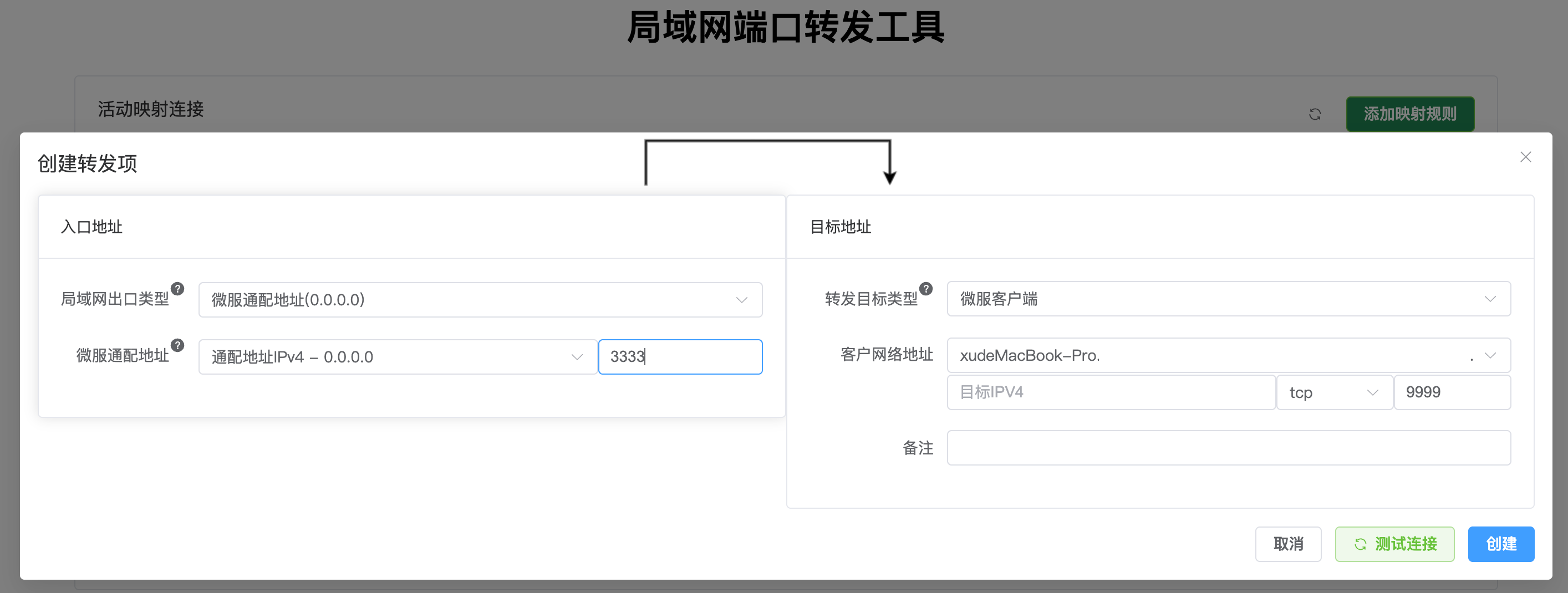The image size is (1568, 593).
Task: Click the 客户网络地址 label
Action: 886,355
